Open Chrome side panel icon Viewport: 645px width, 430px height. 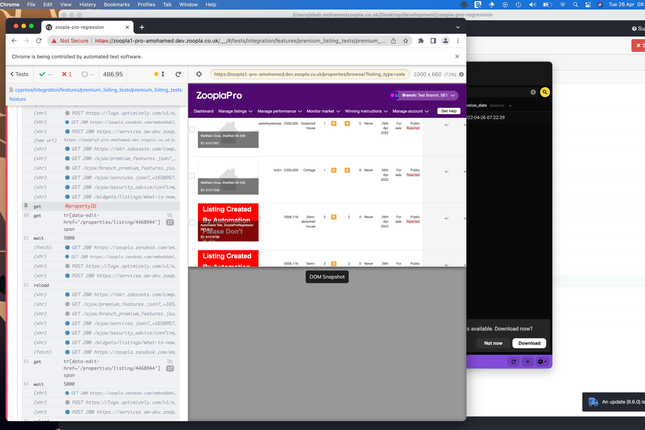[x=433, y=41]
